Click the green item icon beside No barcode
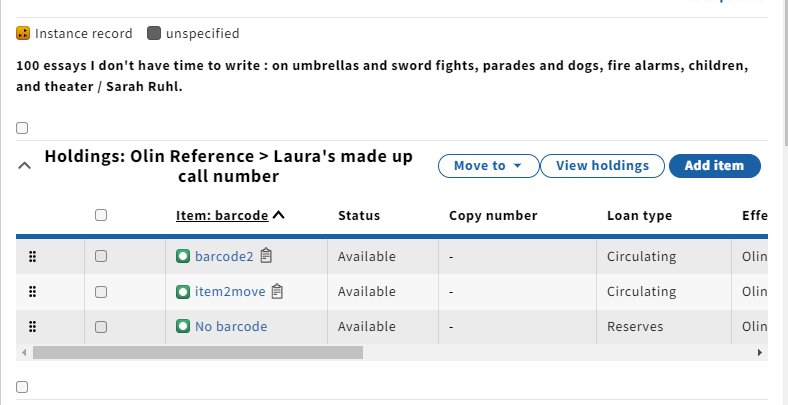 183,327
